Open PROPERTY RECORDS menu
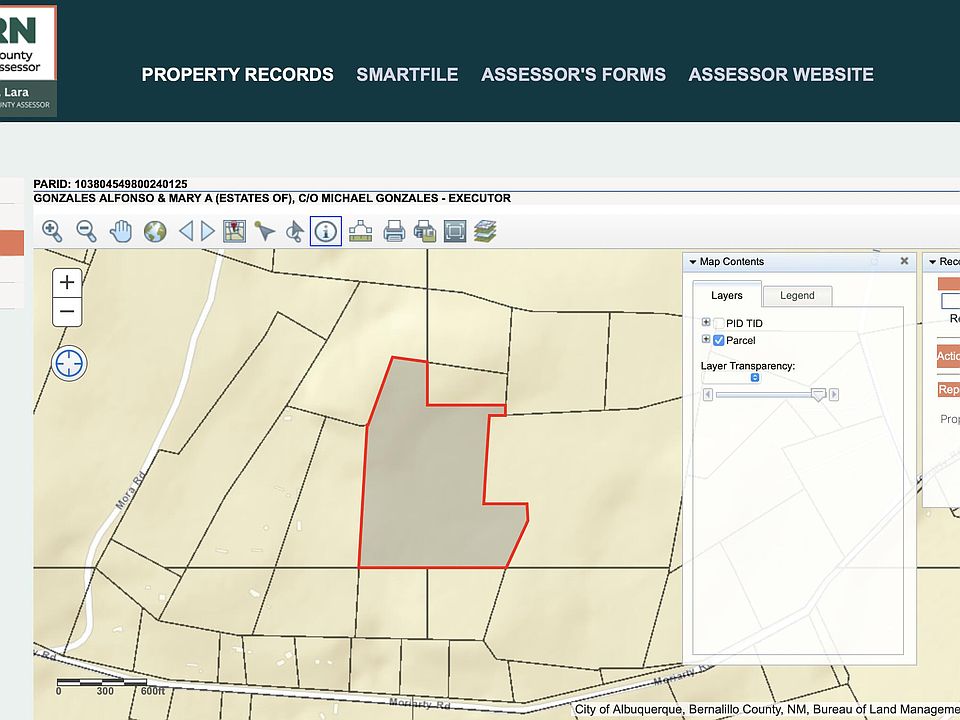Screen dimensions: 960x720 pos(238,75)
